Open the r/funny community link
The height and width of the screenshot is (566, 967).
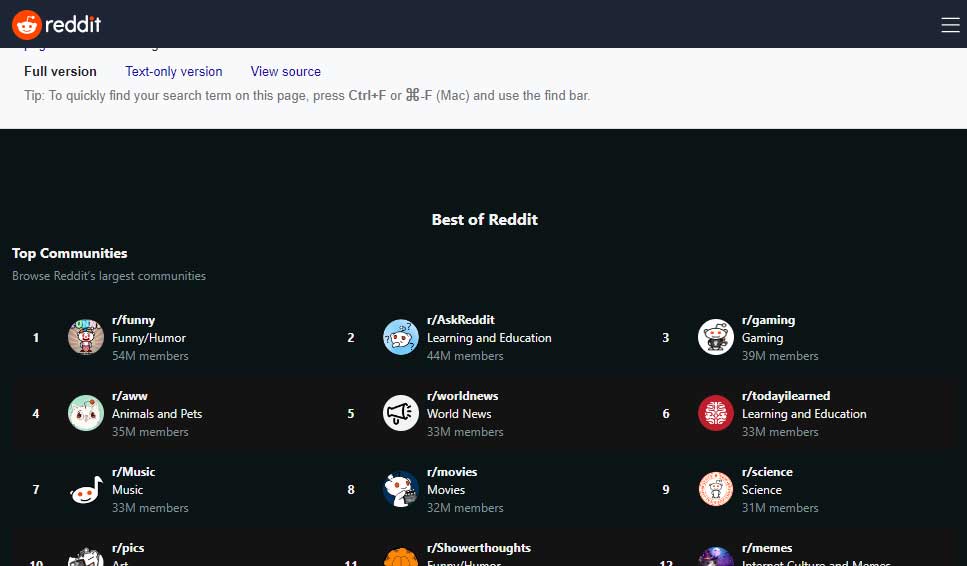pos(133,320)
